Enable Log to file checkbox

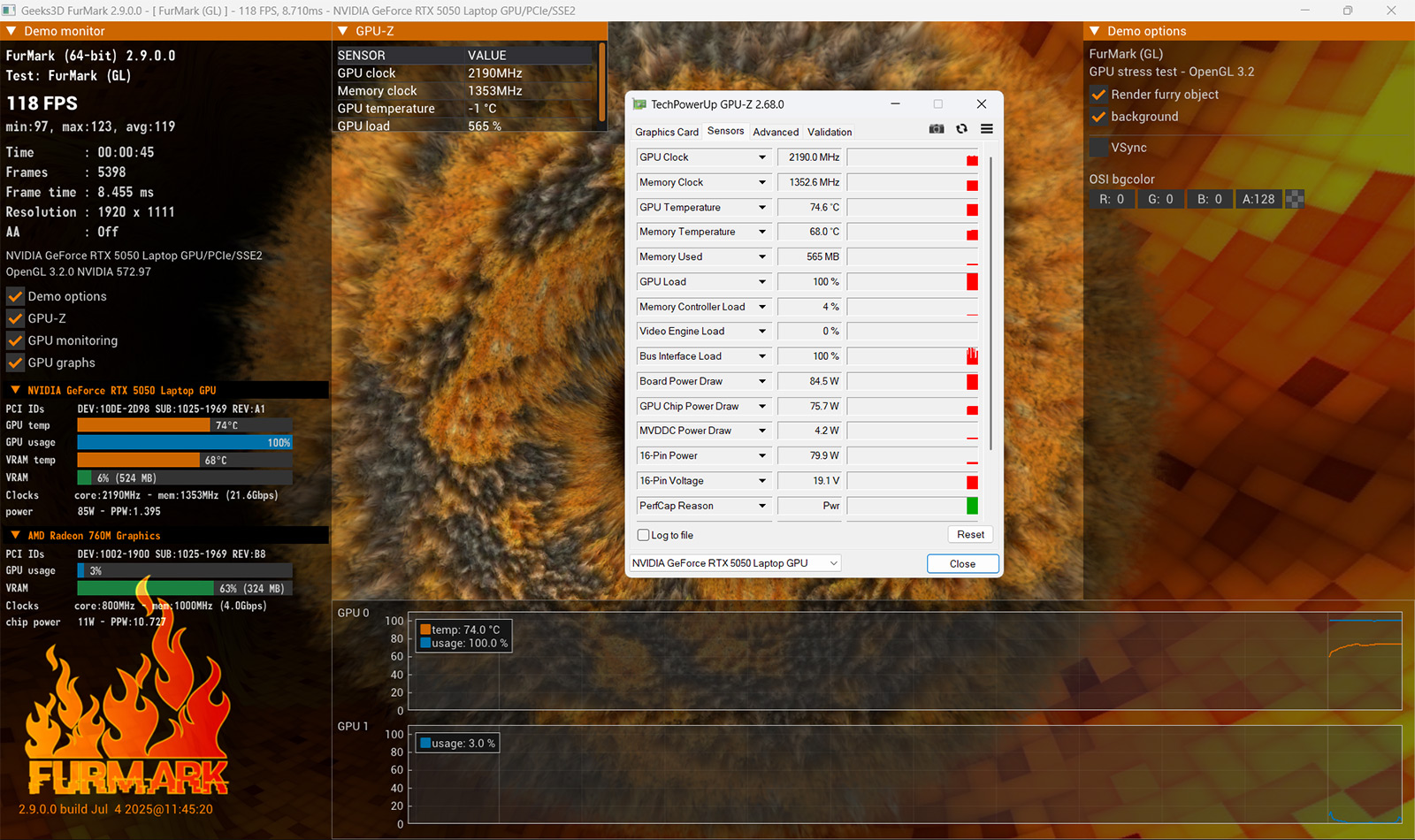[x=644, y=535]
